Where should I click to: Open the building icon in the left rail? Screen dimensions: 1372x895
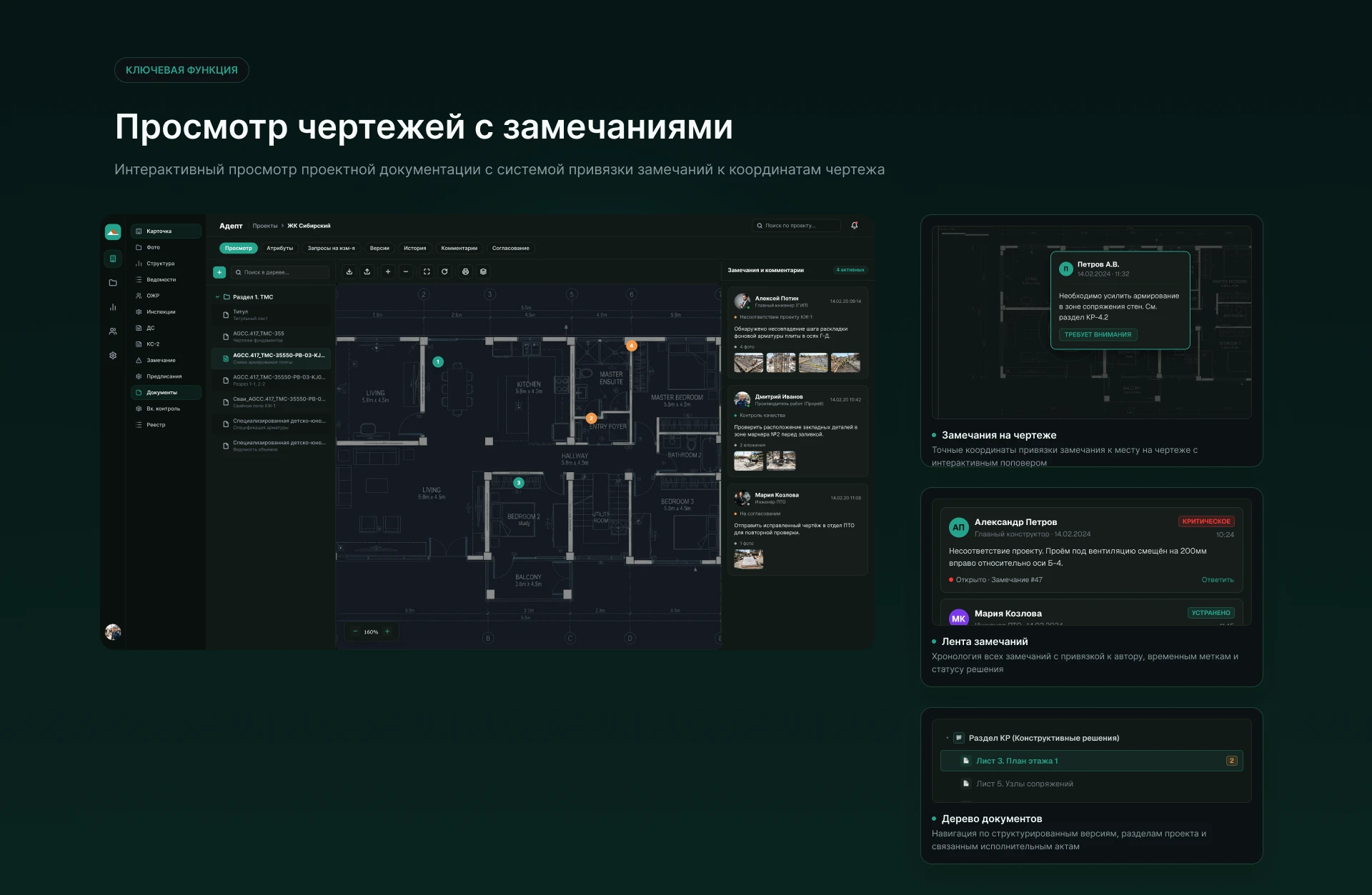tap(113, 259)
